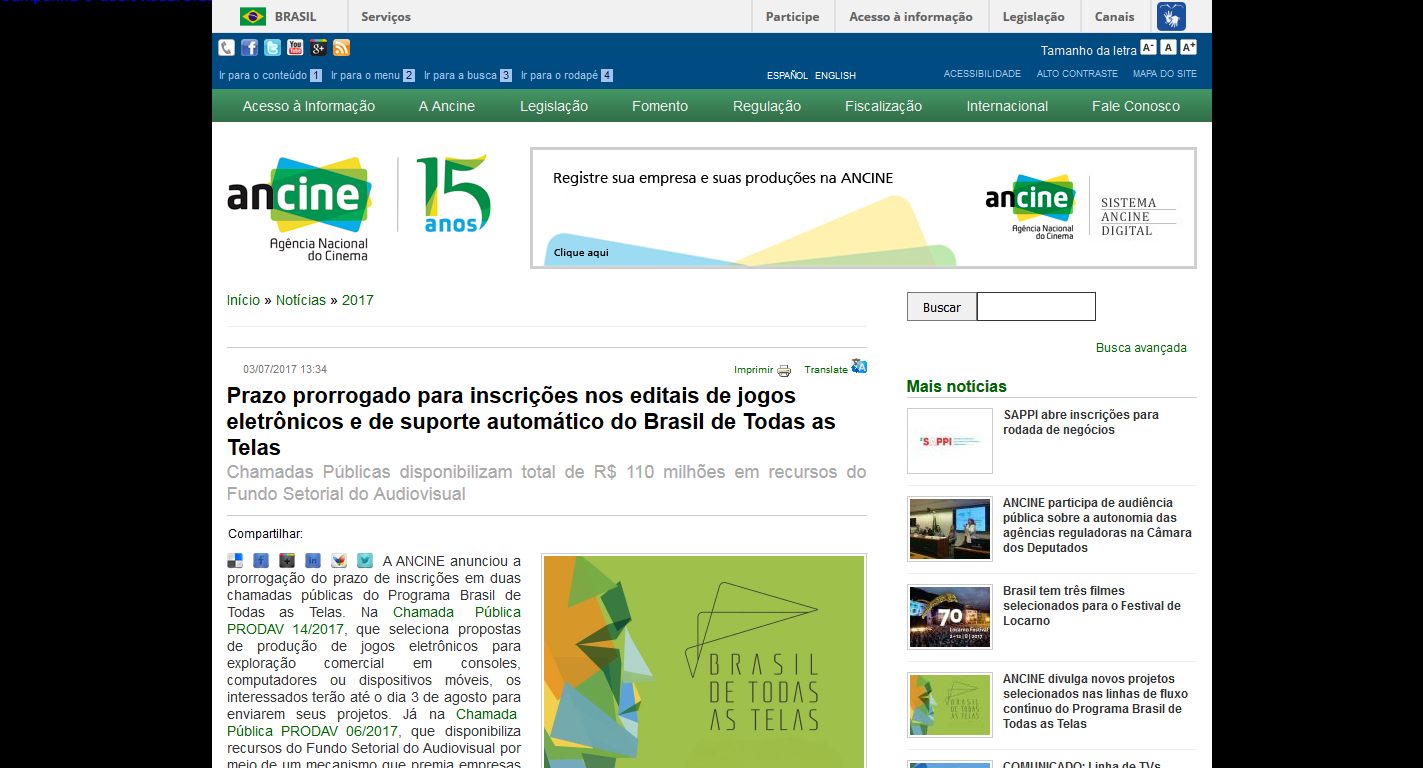Open Legislação in the green menu

coord(554,106)
